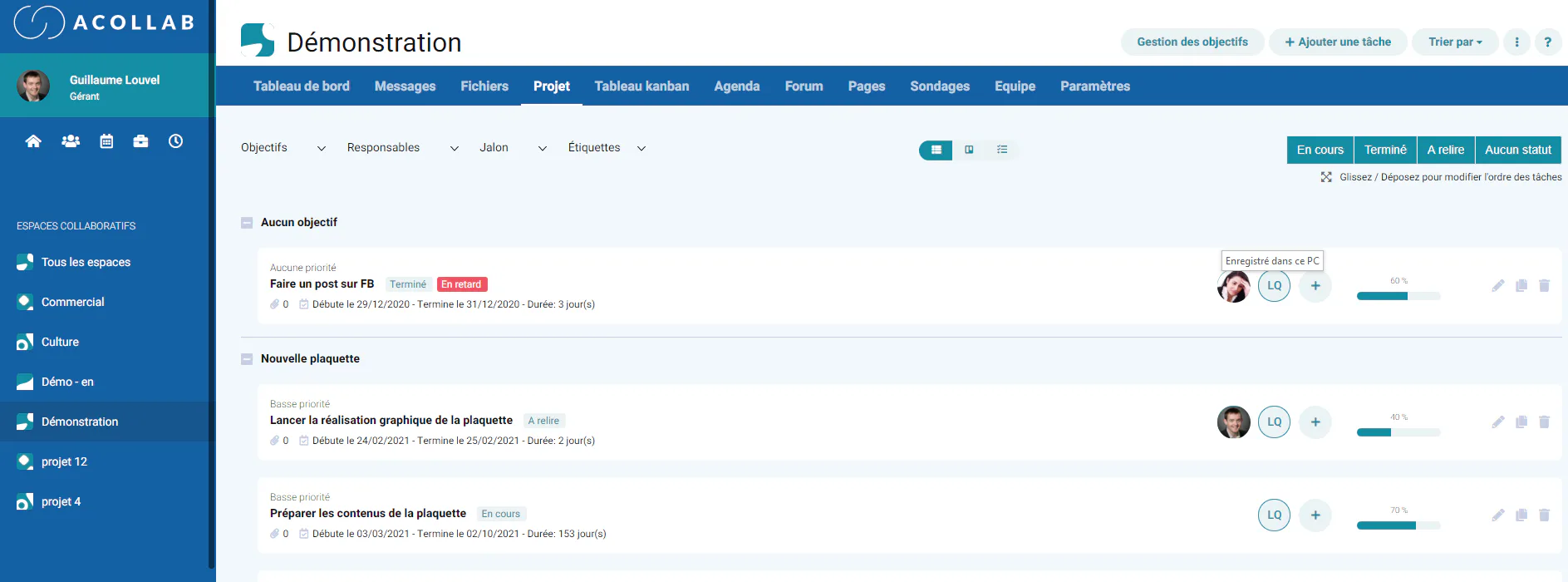Duplicate the 'Préparer les contenus' task

(1521, 515)
